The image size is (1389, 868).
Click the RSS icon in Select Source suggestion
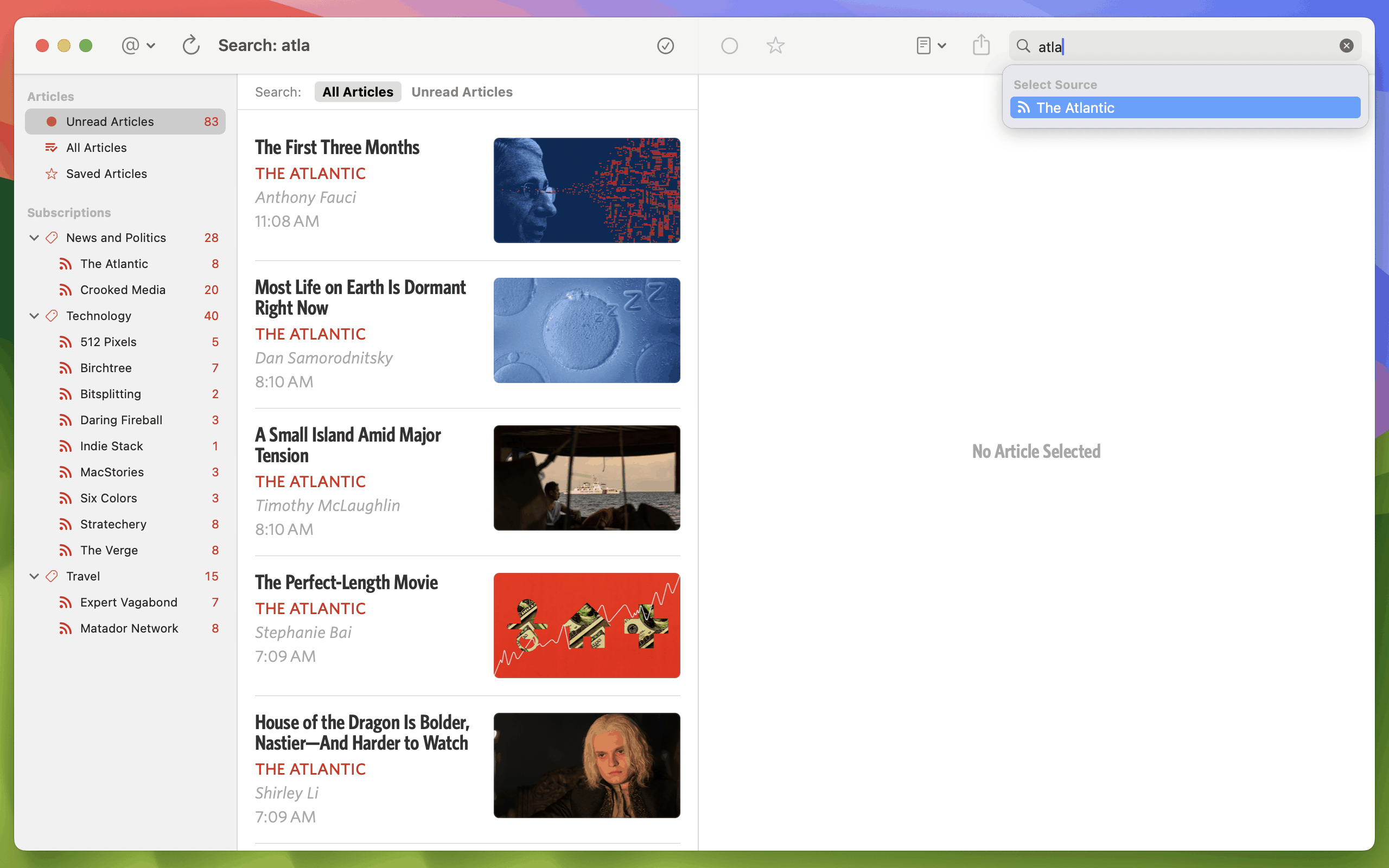(1023, 107)
